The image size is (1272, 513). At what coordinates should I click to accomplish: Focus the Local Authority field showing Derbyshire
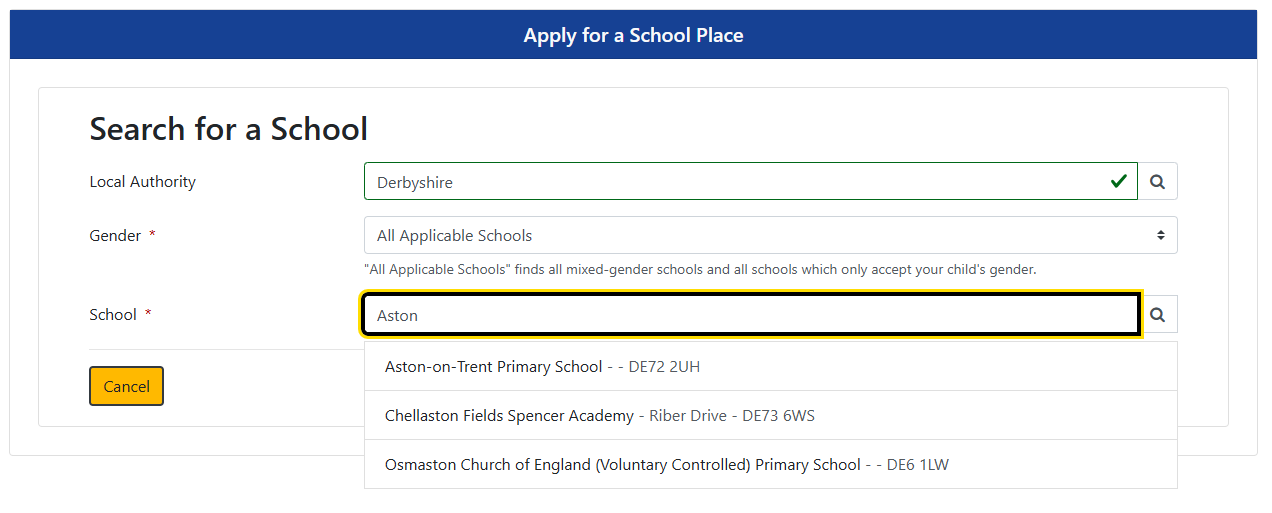740,182
